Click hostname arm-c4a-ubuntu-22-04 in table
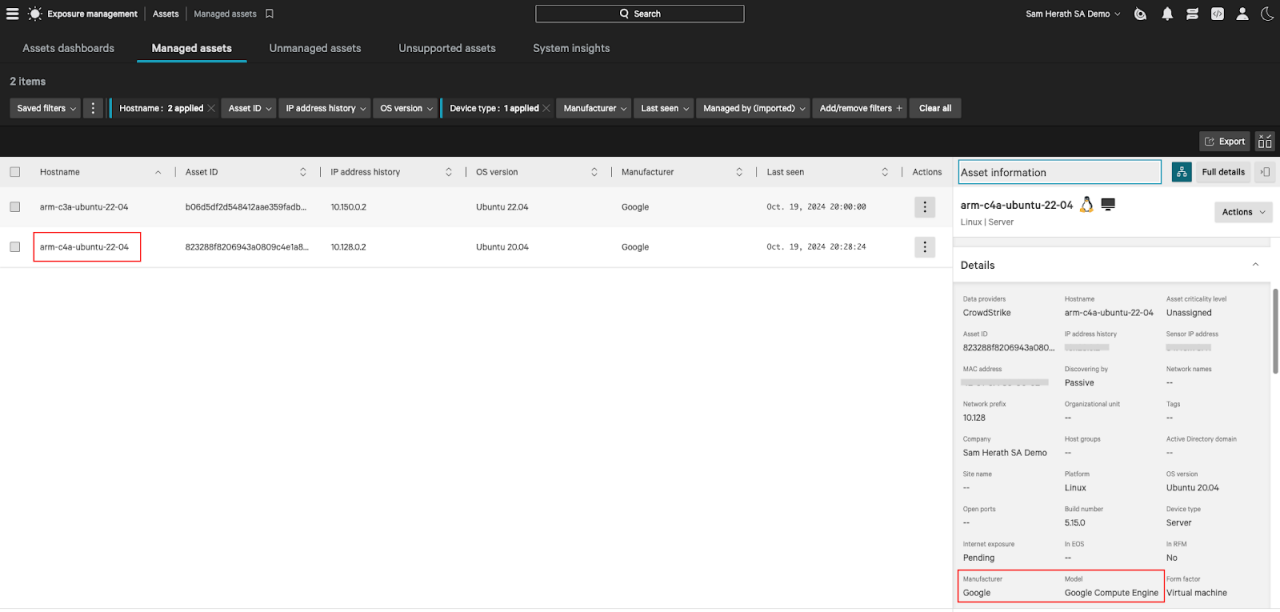Viewport: 1280px width, 612px height. coord(84,247)
